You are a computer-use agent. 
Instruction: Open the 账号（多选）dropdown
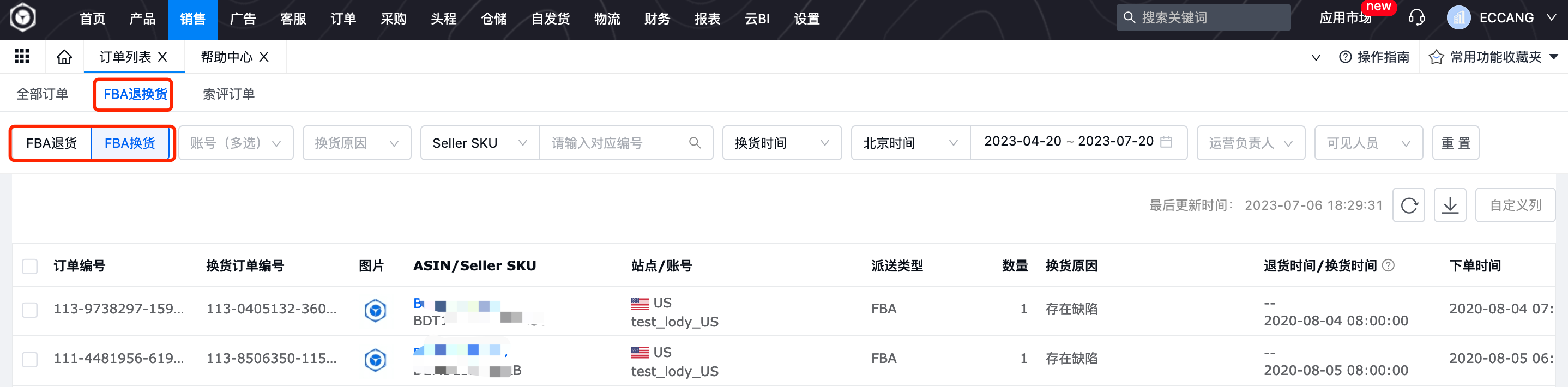236,142
